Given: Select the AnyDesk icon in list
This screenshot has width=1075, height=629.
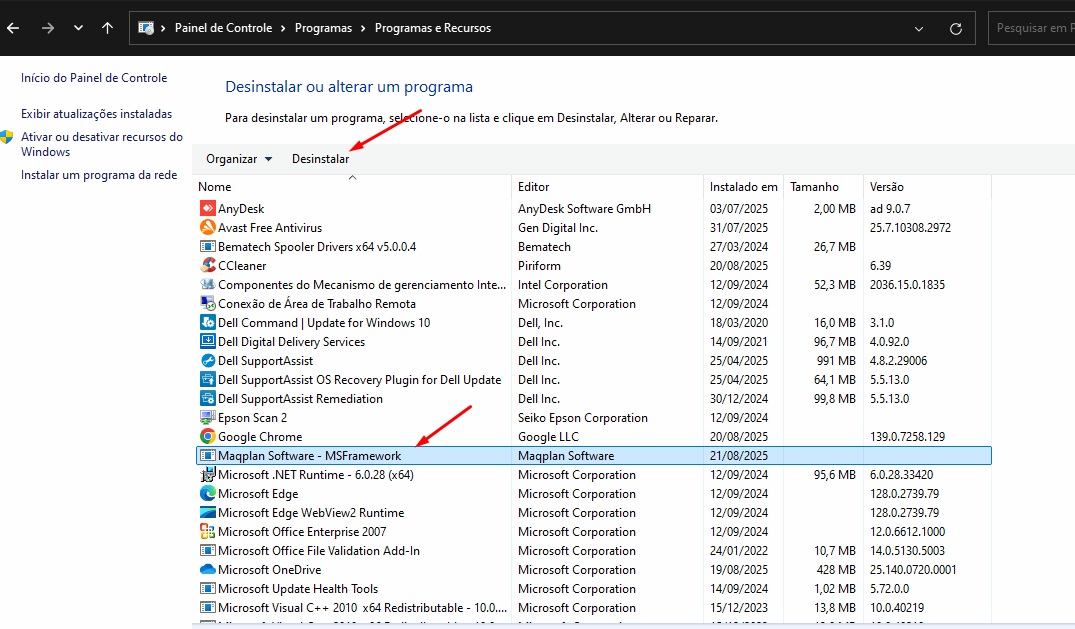Looking at the screenshot, I should click(x=207, y=208).
